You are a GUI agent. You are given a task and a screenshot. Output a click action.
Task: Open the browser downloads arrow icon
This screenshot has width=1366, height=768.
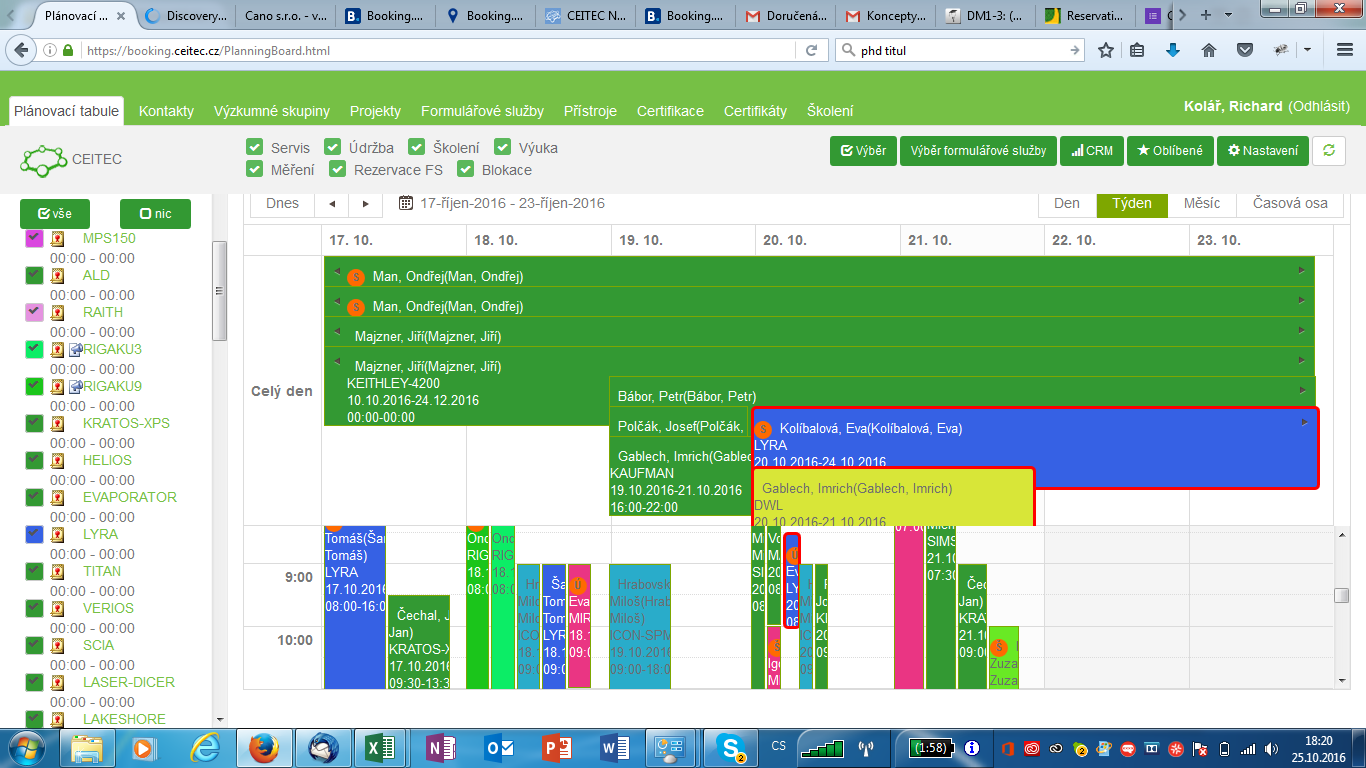coord(1173,50)
